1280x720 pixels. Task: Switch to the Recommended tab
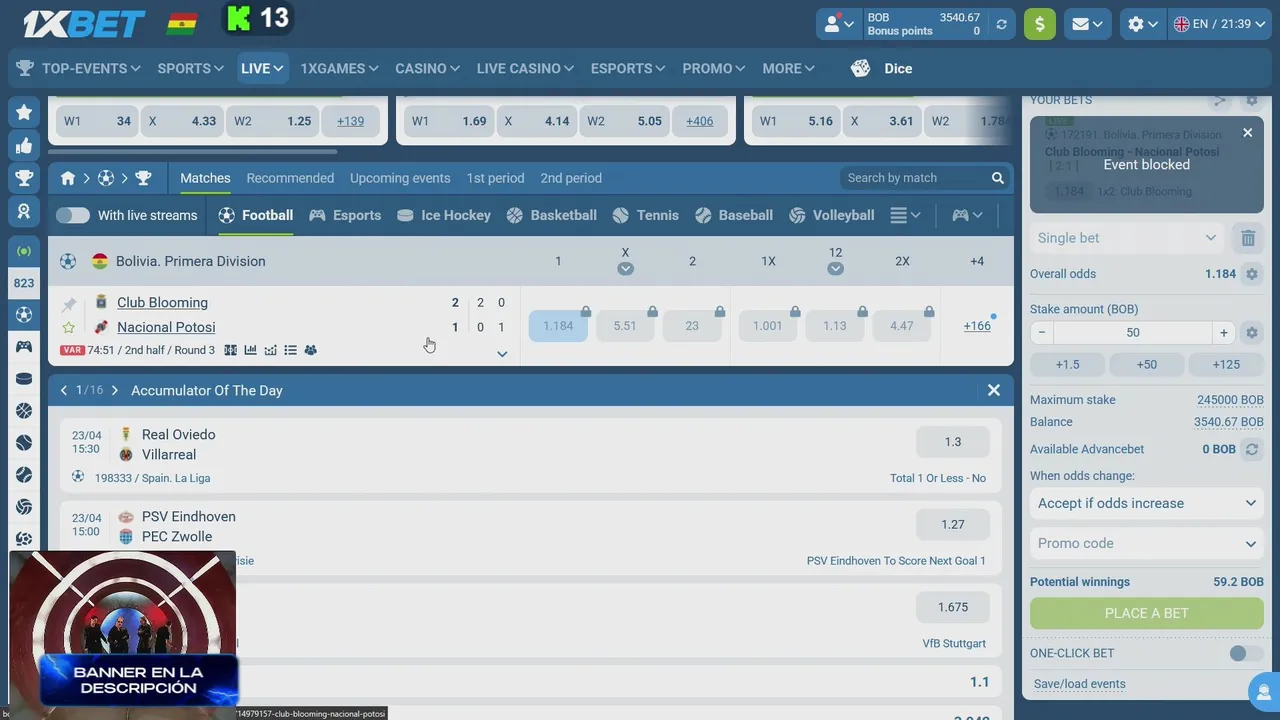pos(290,178)
